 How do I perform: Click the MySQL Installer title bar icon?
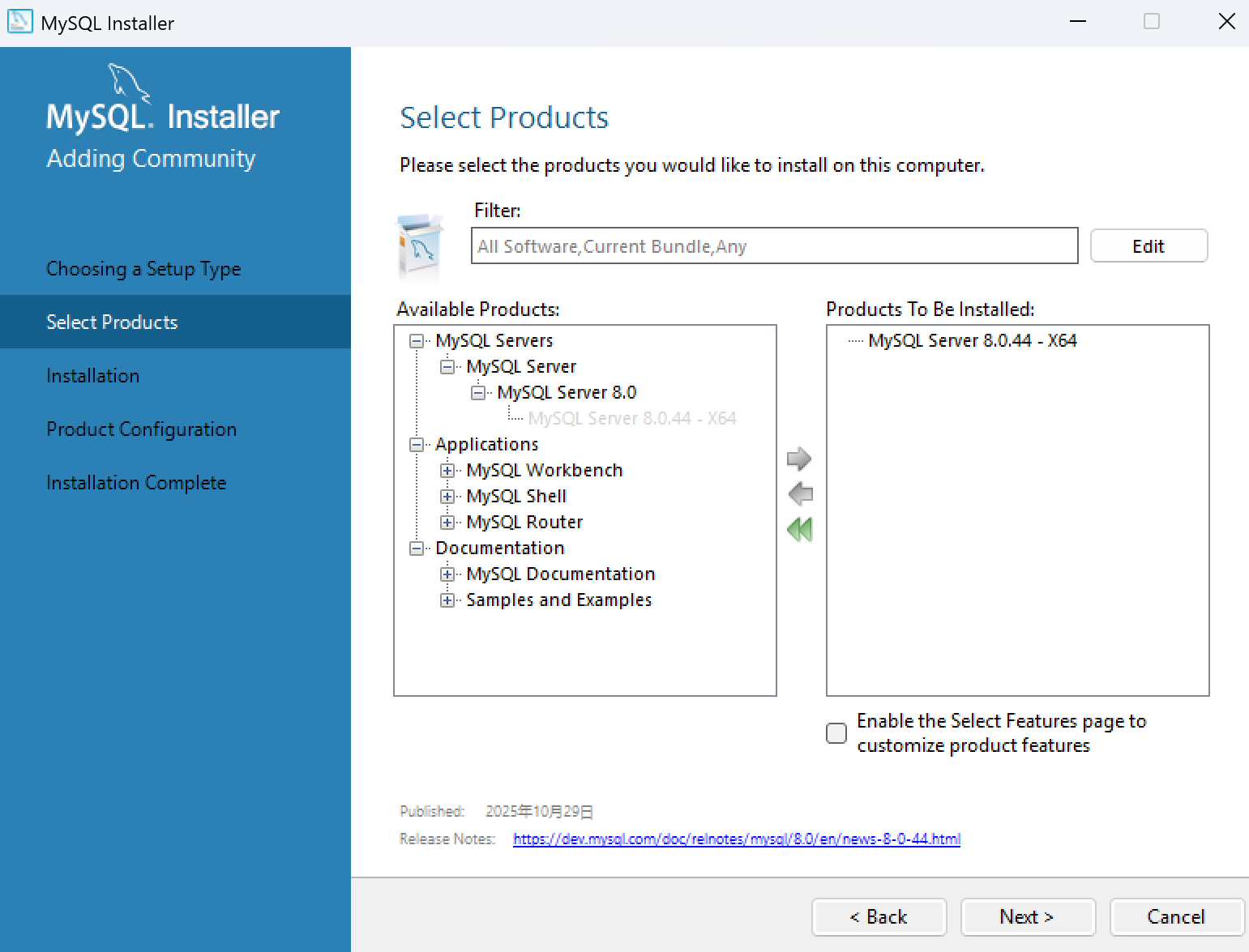click(19, 22)
